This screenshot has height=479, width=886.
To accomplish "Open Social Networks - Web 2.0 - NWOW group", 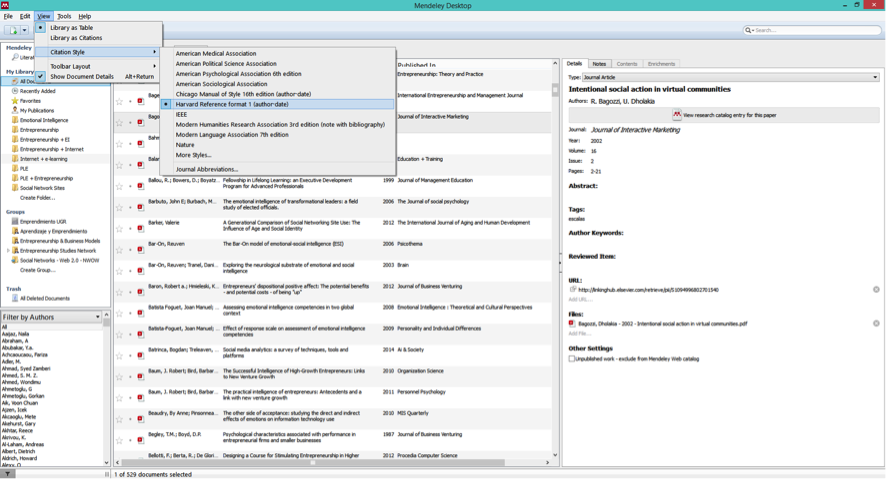I will (x=59, y=260).
